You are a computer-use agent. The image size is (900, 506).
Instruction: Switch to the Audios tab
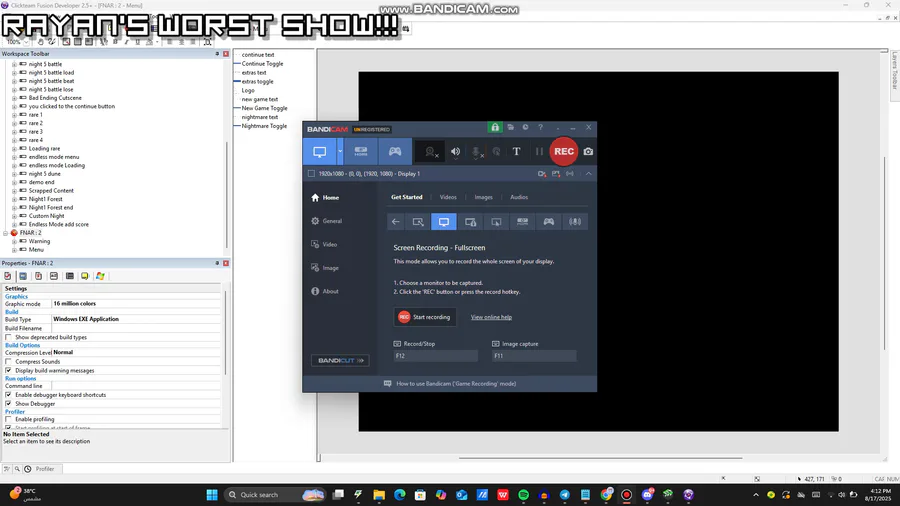[x=519, y=197]
